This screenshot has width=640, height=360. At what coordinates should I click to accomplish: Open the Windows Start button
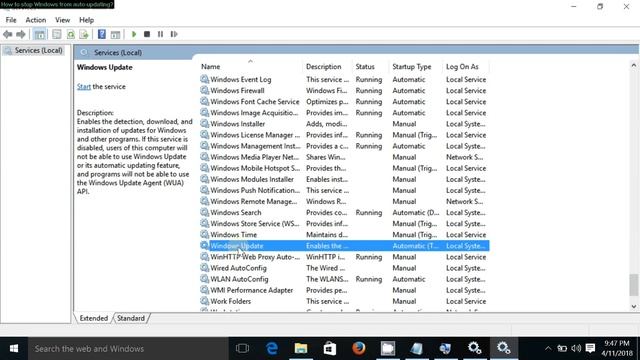tap(14, 349)
